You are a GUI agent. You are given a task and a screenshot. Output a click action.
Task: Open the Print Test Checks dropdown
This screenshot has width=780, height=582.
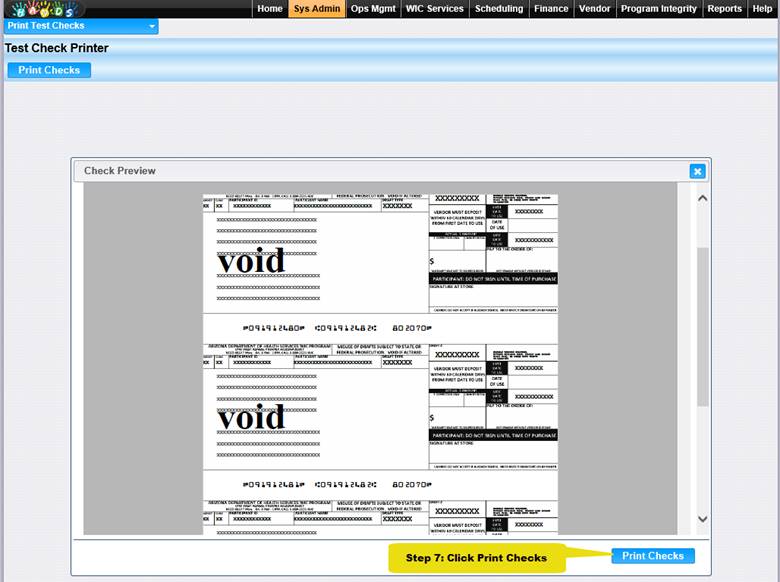(x=151, y=26)
